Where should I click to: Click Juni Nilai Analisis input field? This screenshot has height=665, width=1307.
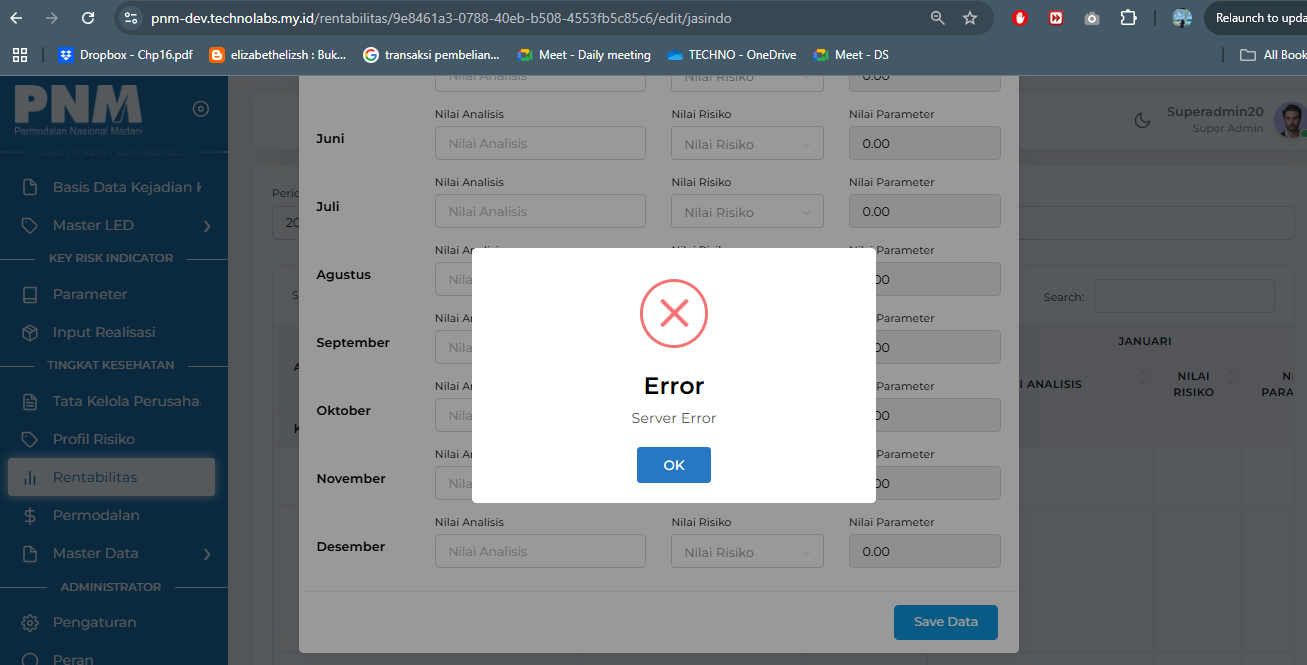click(540, 143)
